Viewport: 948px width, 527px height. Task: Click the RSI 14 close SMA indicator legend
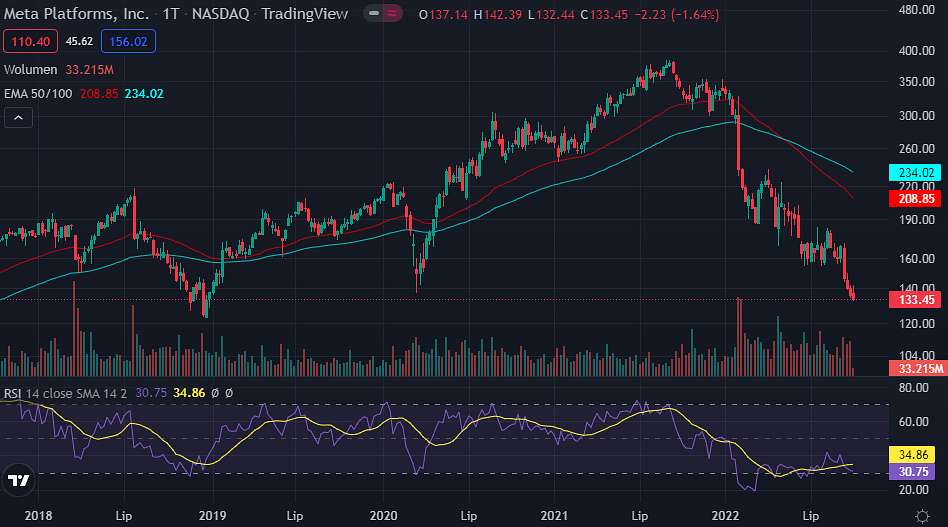pyautogui.click(x=65, y=393)
